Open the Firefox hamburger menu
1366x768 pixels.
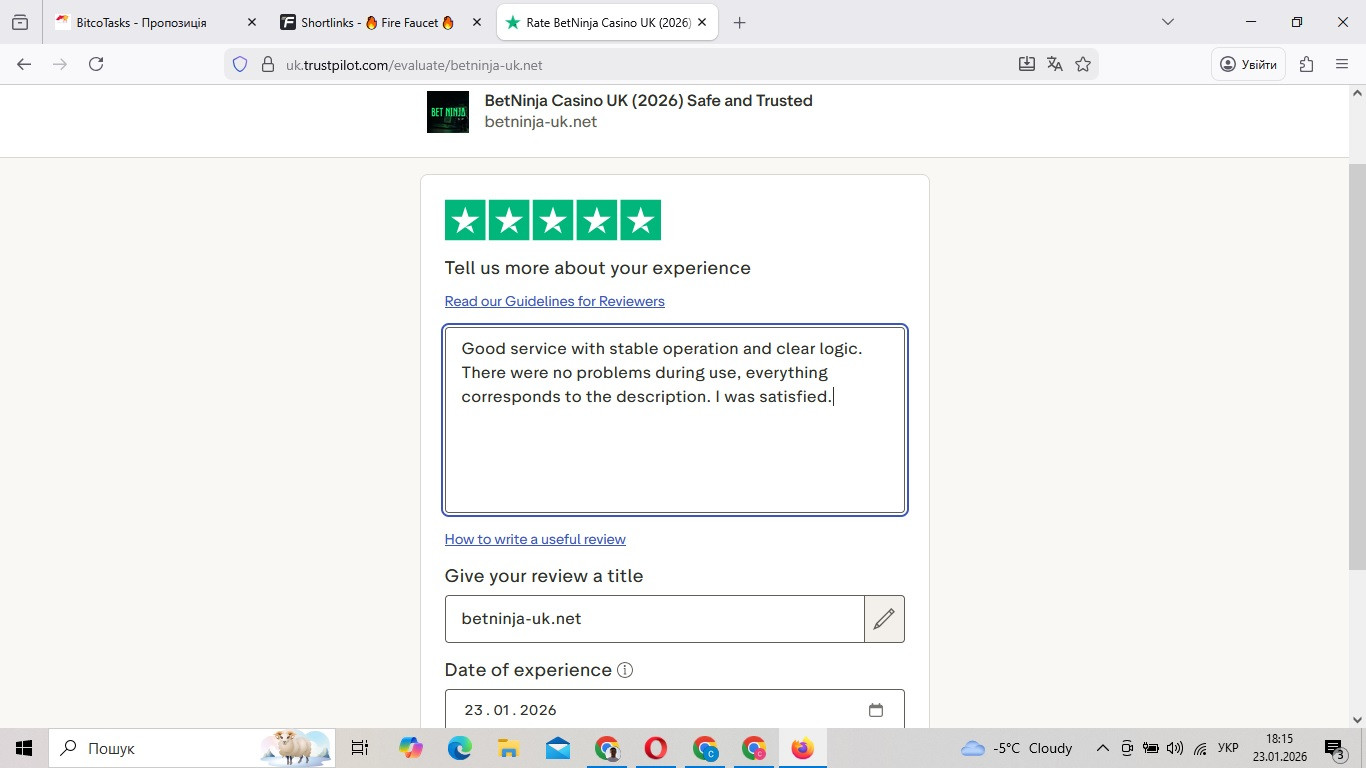[x=1342, y=64]
